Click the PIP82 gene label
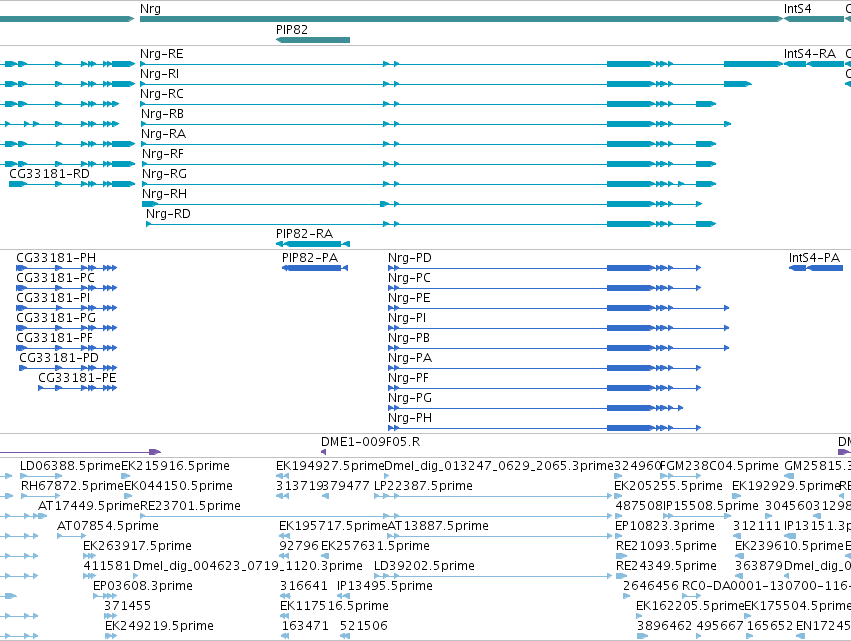The image size is (851, 641). (292, 30)
